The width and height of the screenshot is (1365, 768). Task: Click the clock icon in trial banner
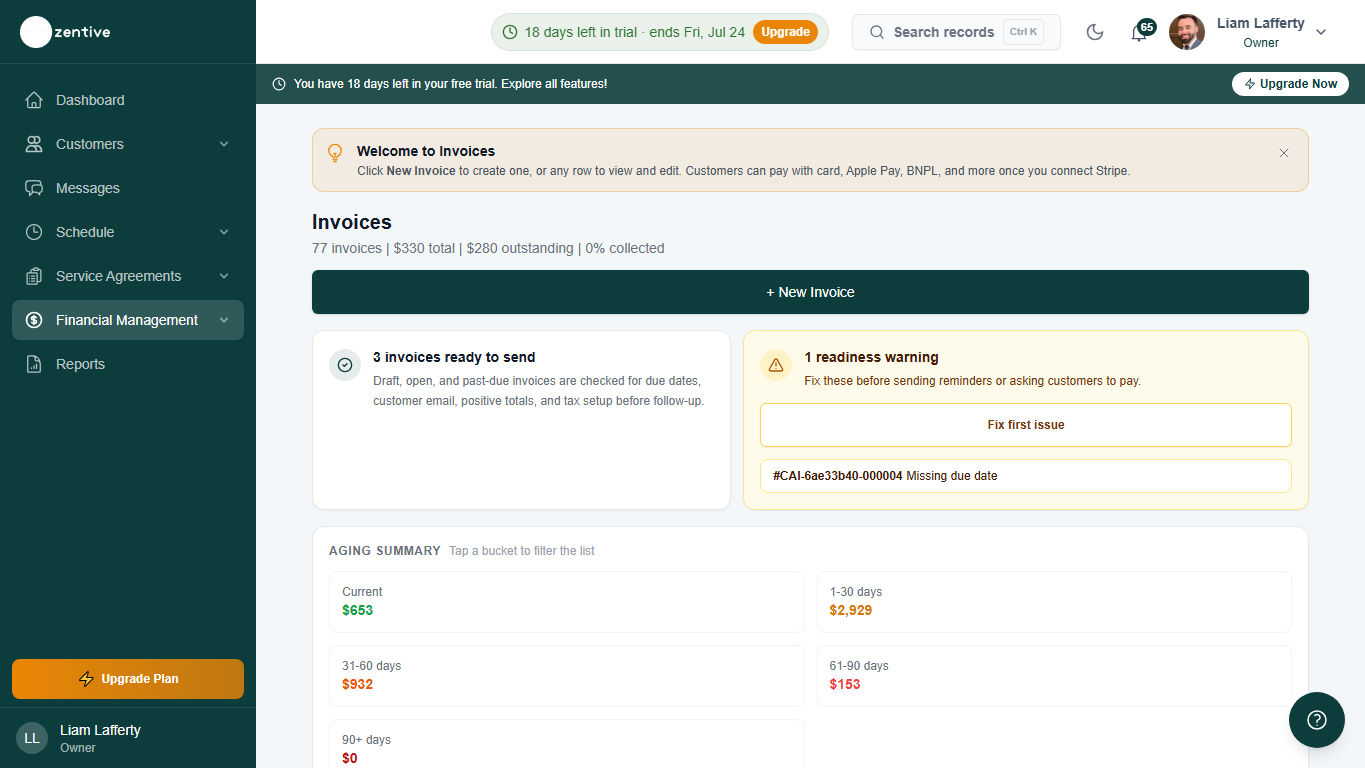[x=279, y=84]
